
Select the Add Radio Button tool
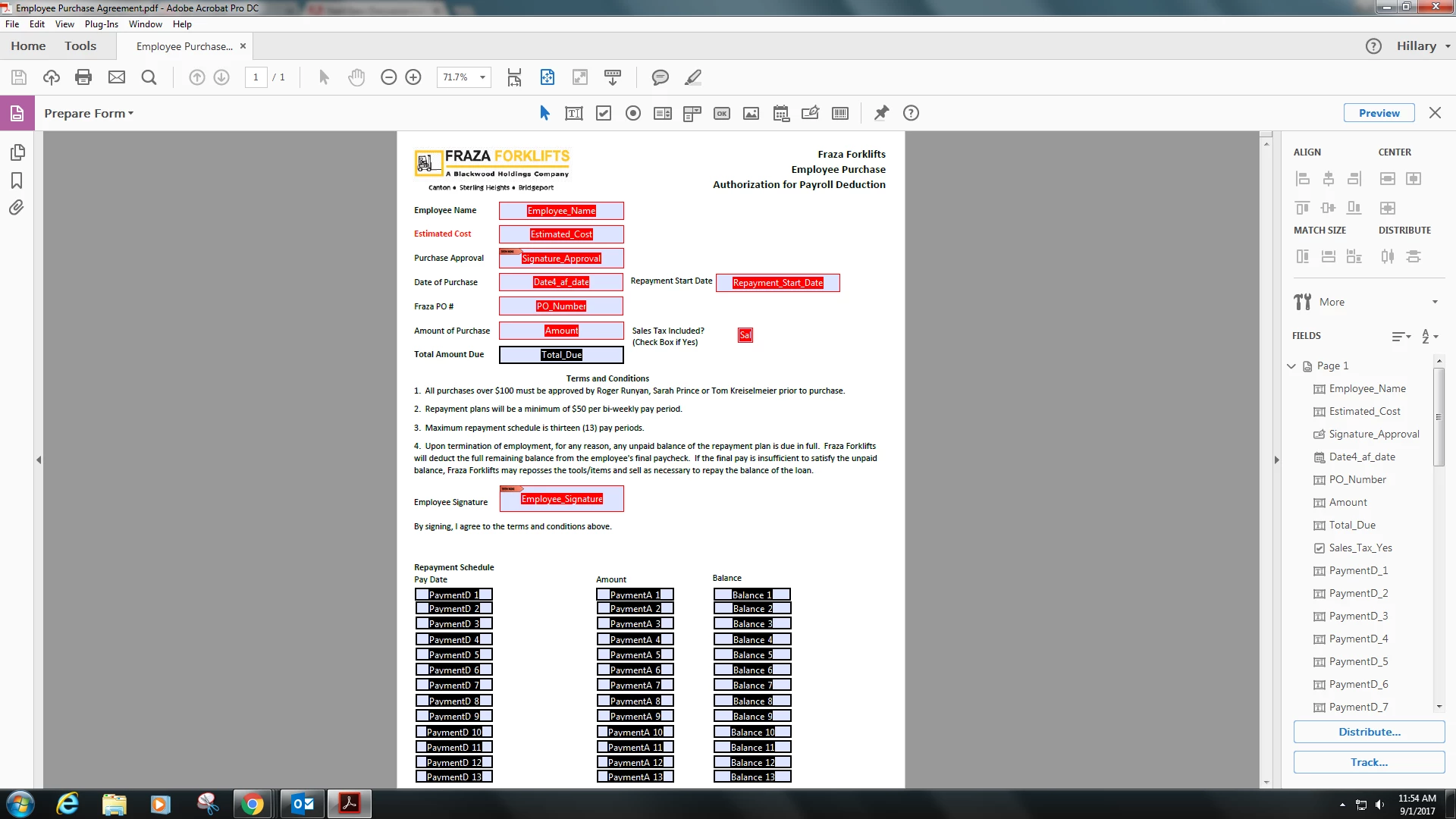tap(633, 114)
